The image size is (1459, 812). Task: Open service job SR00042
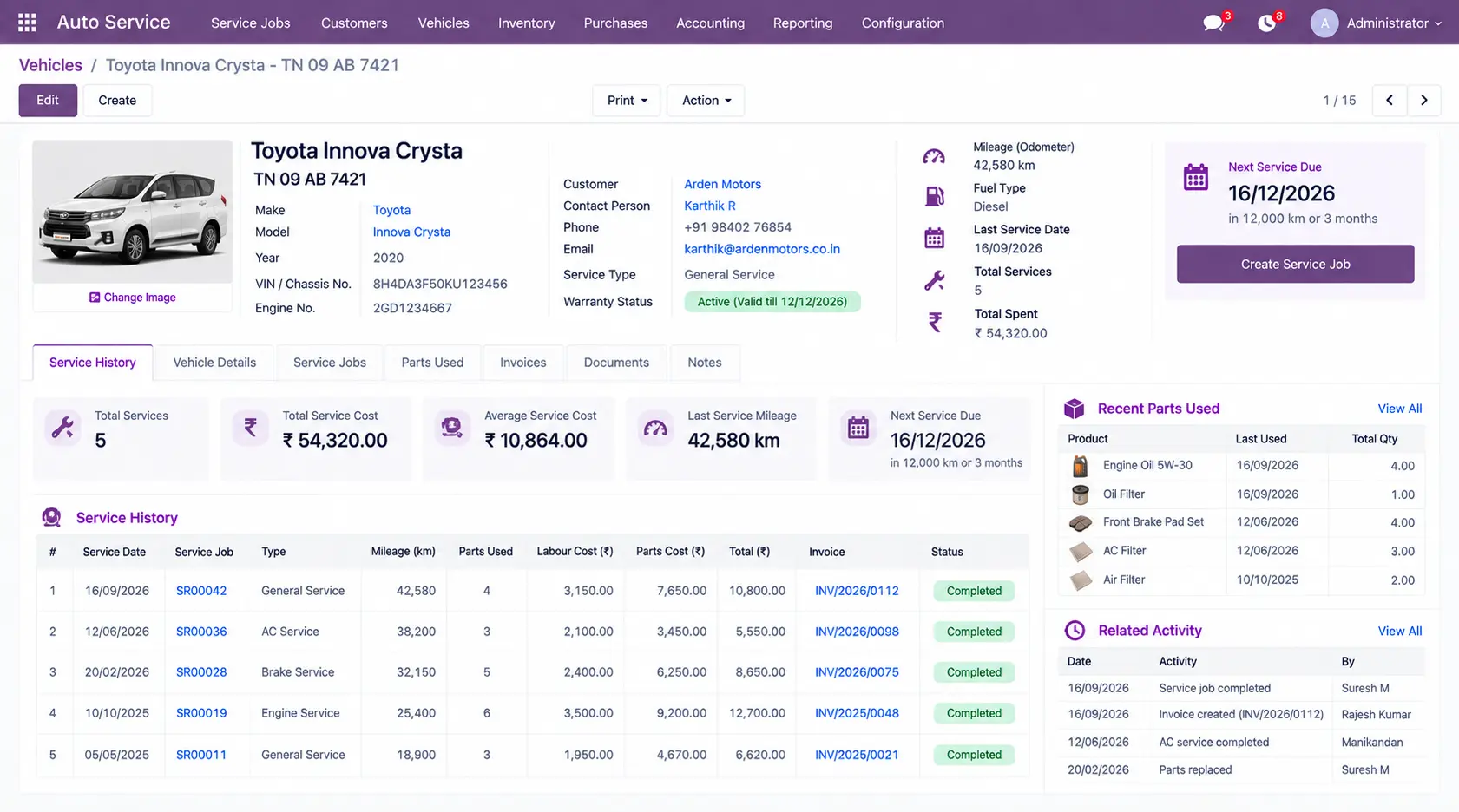tap(201, 591)
